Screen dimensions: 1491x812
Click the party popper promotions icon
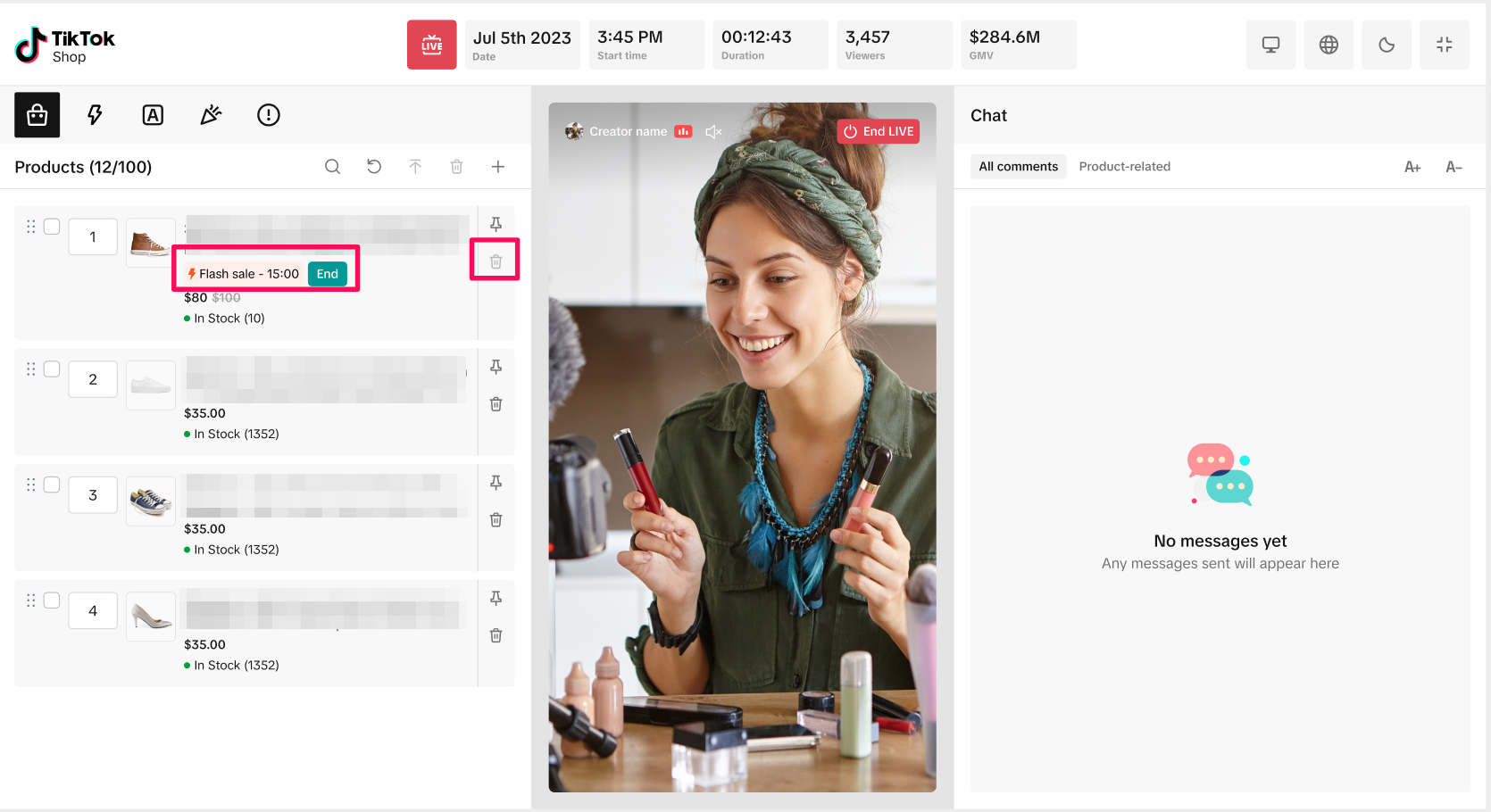pos(211,115)
